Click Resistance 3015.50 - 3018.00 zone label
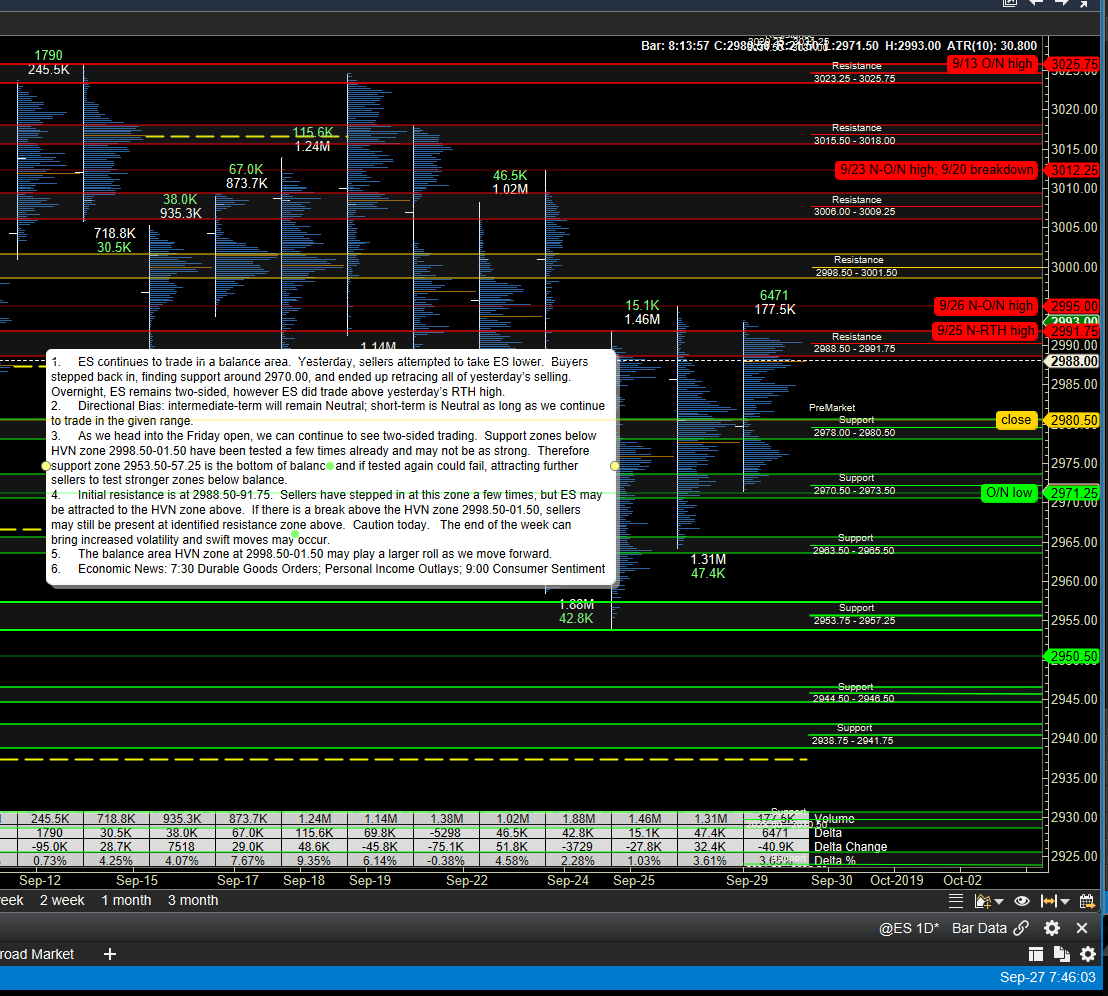Viewport: 1108px width, 996px height. click(x=855, y=134)
